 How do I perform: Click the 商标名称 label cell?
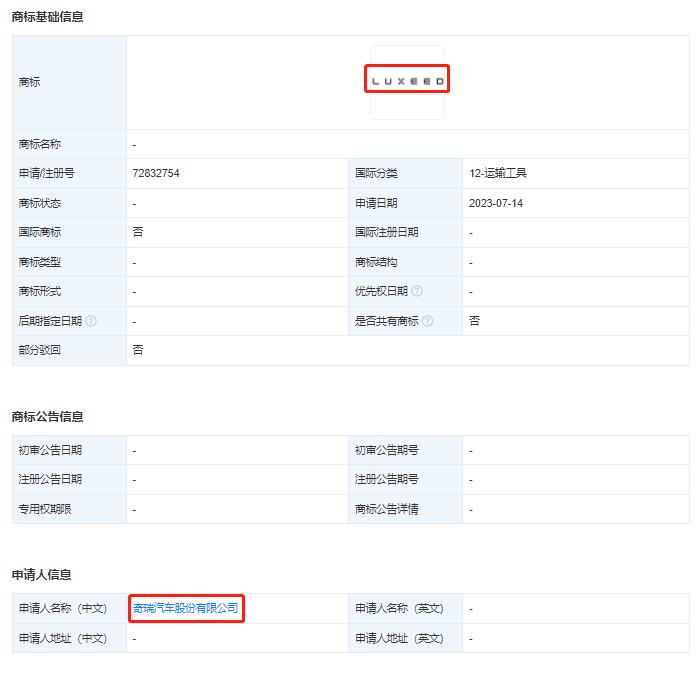pos(69,144)
